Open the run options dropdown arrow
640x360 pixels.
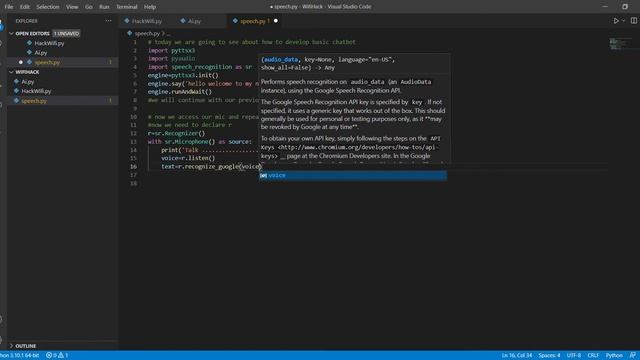(623, 20)
